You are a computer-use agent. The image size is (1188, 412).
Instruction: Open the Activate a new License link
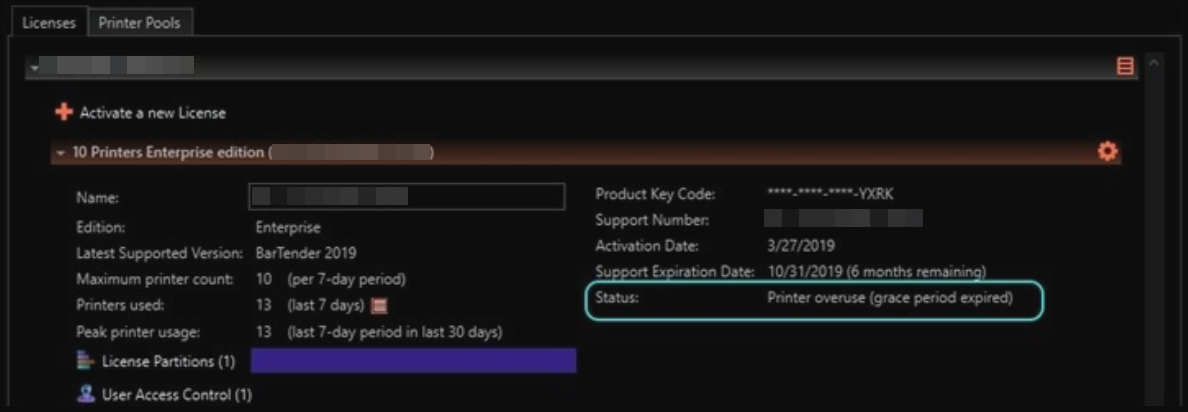[x=152, y=113]
